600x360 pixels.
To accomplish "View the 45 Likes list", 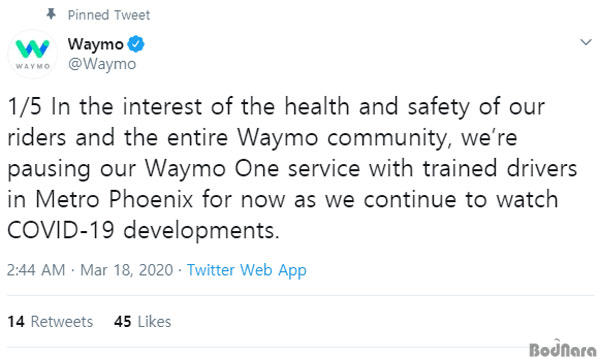I will point(142,321).
